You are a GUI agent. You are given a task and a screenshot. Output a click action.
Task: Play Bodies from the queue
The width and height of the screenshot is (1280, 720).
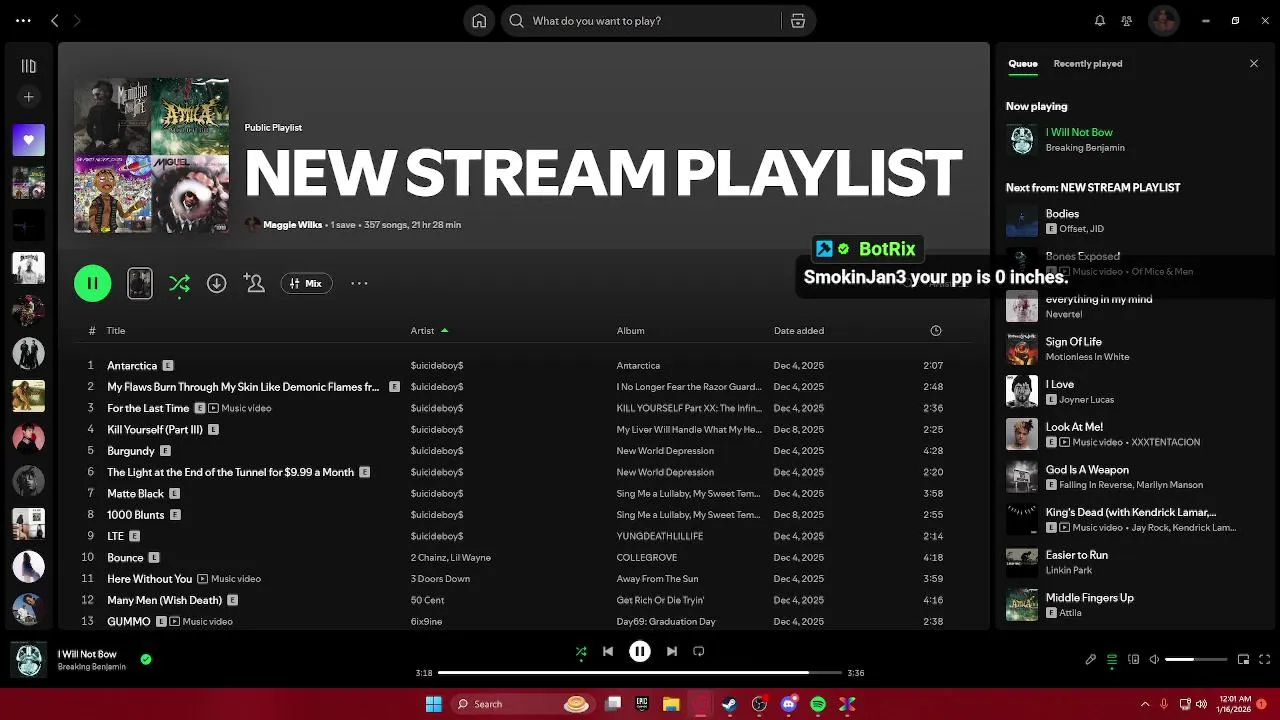point(1062,213)
